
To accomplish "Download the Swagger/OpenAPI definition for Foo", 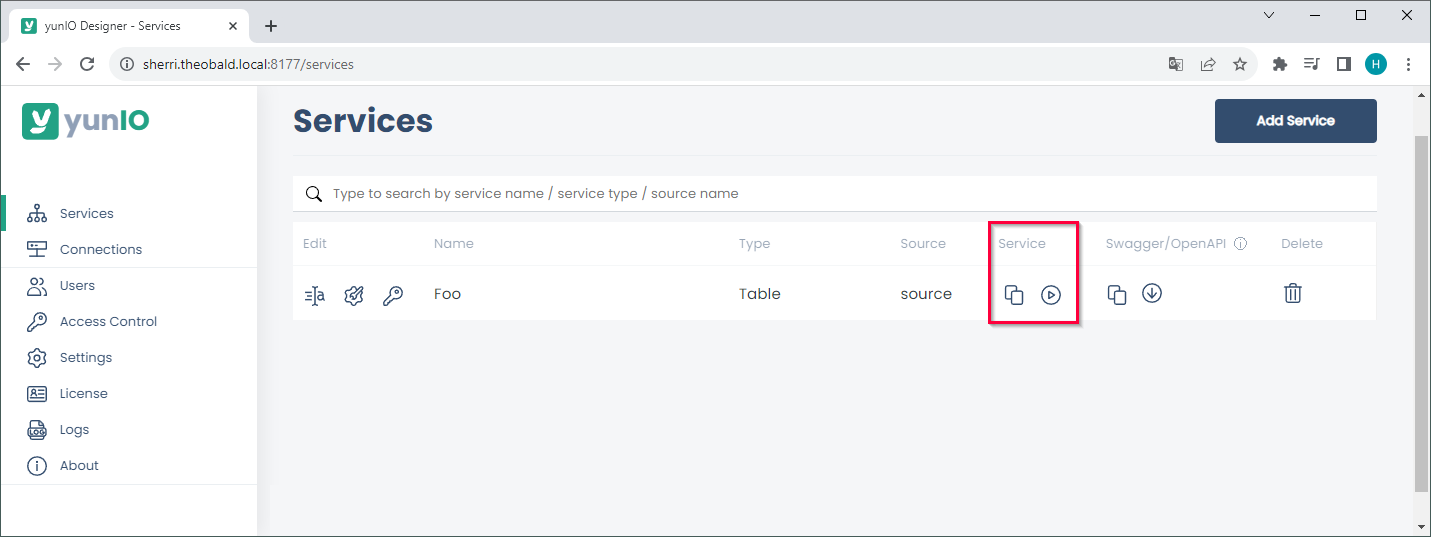I will [x=1152, y=294].
